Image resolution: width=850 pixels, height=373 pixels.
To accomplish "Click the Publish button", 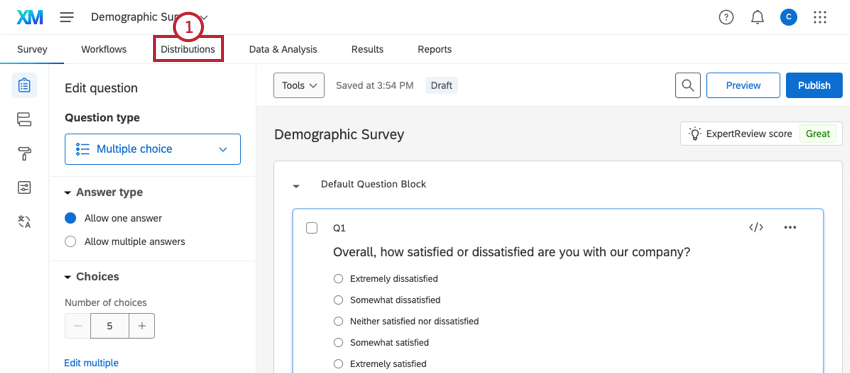I will tap(814, 85).
